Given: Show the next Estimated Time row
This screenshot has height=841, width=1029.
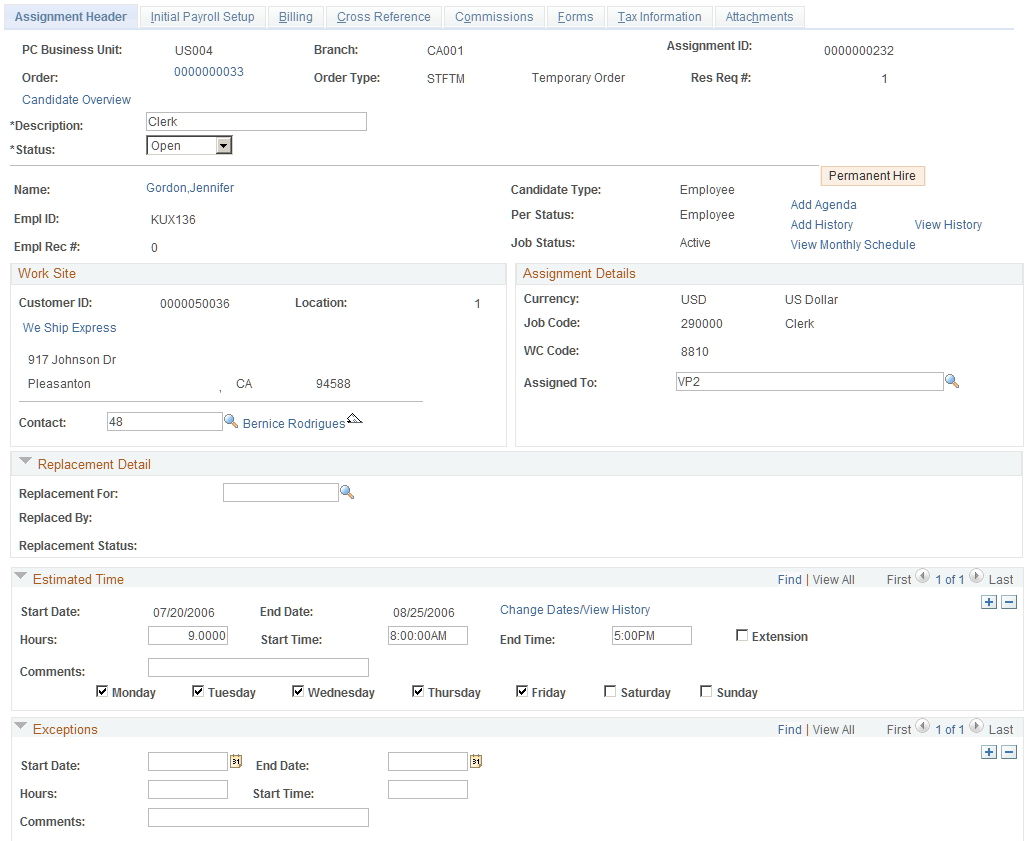Looking at the screenshot, I should tap(976, 577).
